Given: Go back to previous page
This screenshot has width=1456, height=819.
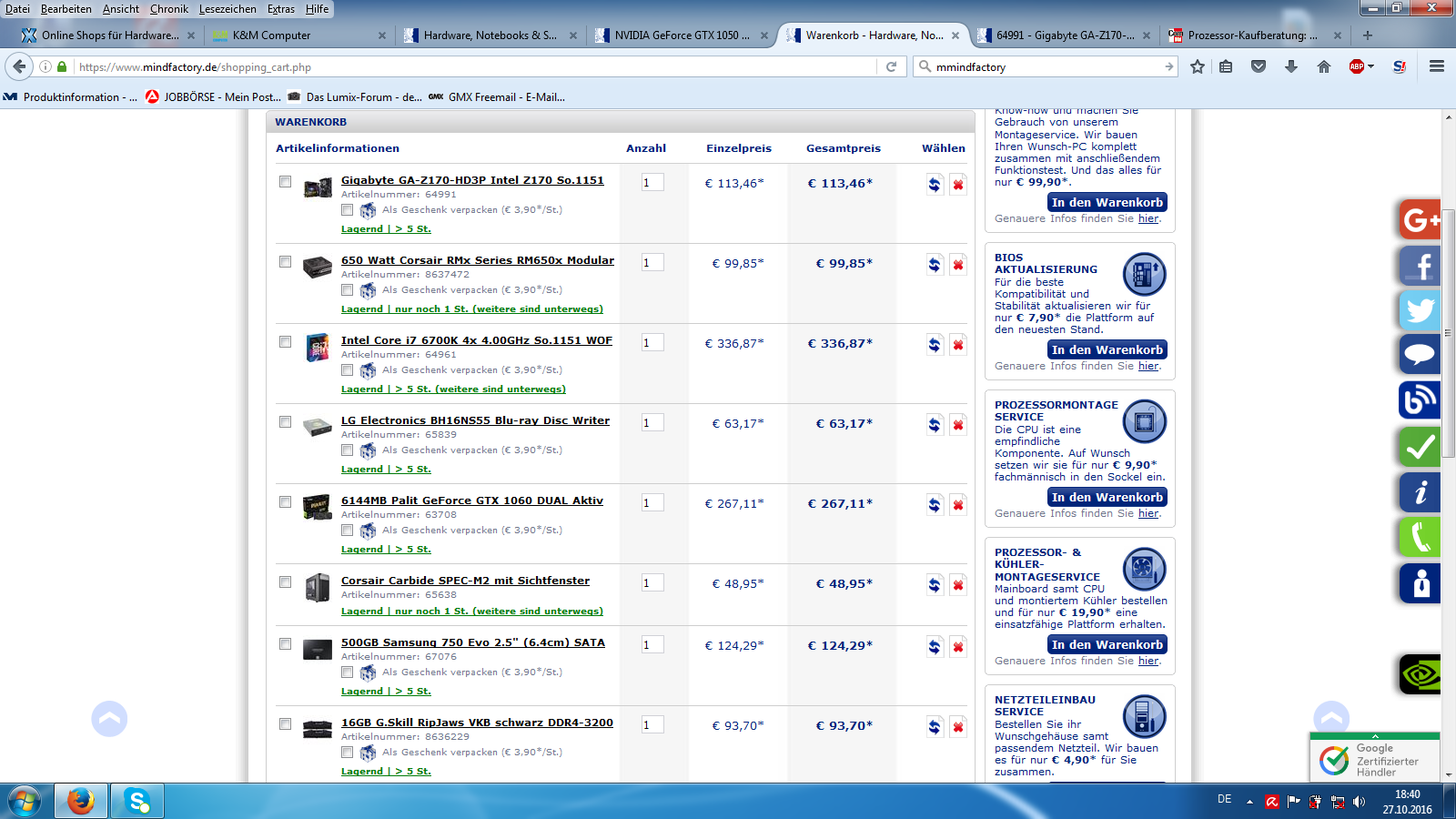Looking at the screenshot, I should click(x=19, y=66).
